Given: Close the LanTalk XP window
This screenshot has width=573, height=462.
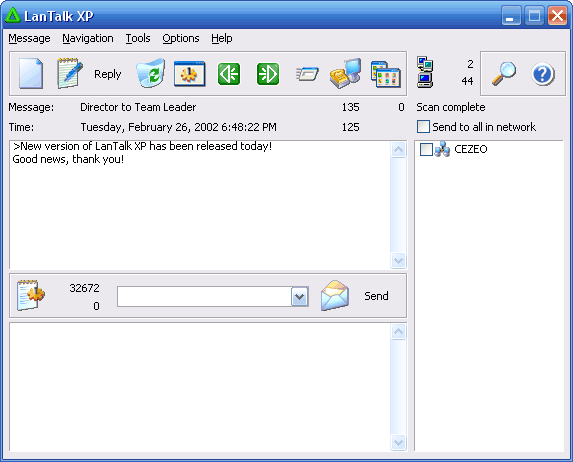Looking at the screenshot, I should pos(557,16).
